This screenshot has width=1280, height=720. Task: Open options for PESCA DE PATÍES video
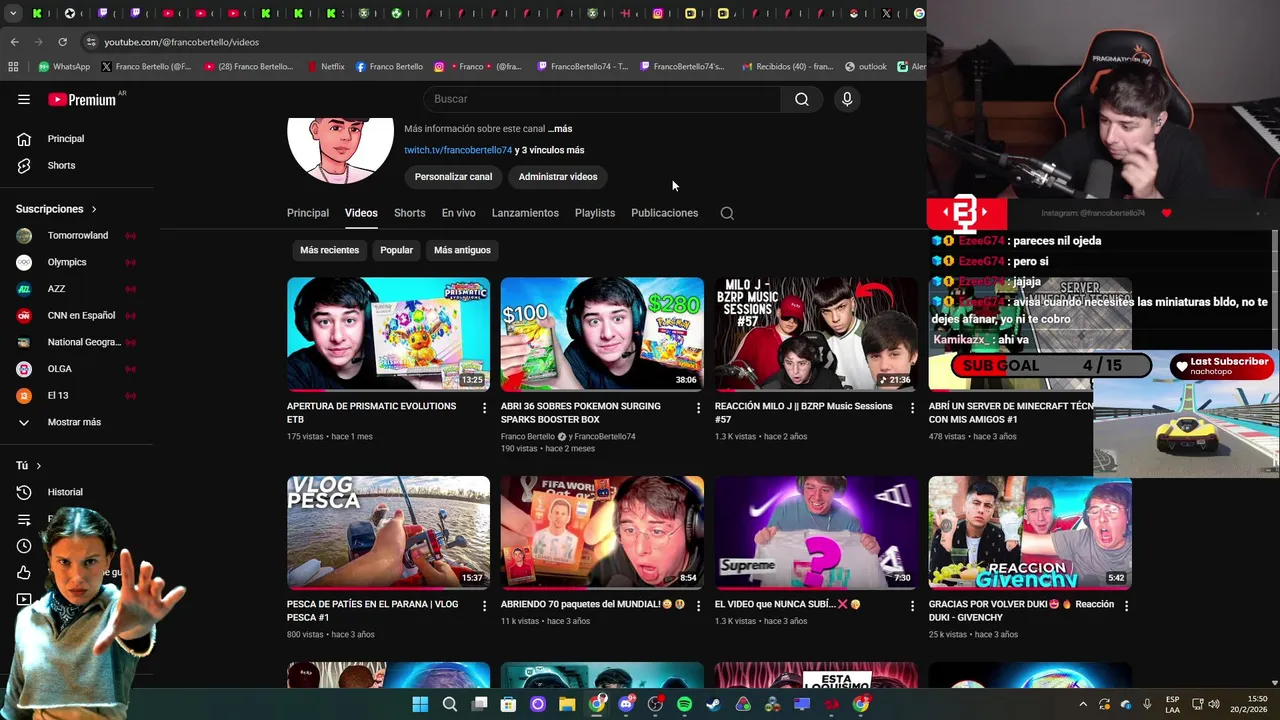(484, 606)
